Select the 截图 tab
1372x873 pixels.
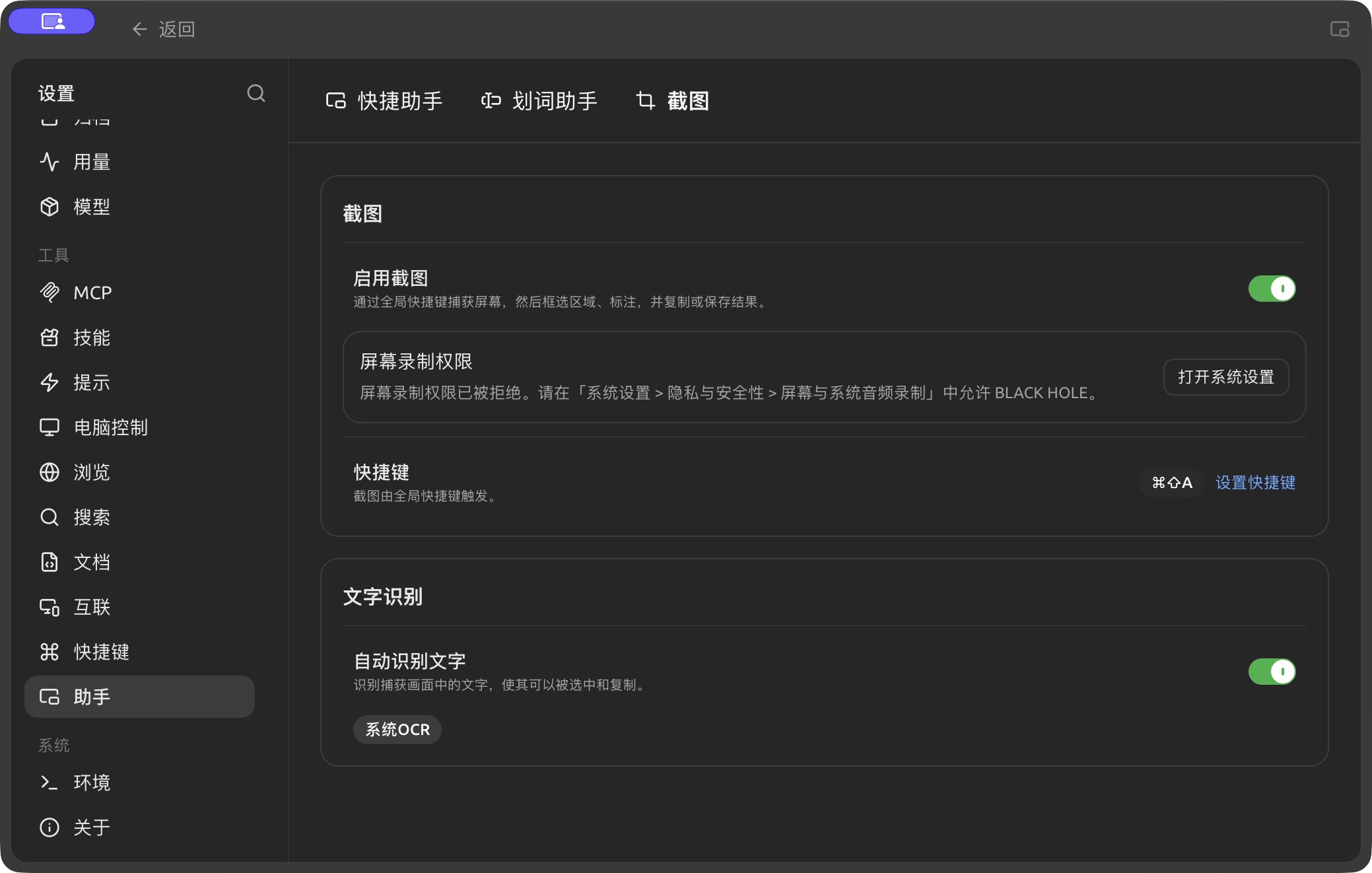(672, 101)
